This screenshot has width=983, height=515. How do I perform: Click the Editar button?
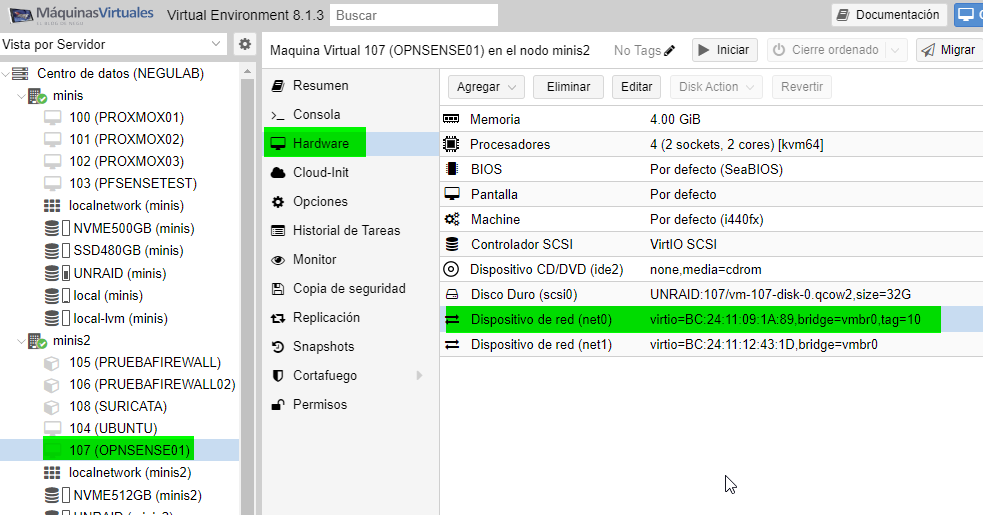(x=636, y=87)
